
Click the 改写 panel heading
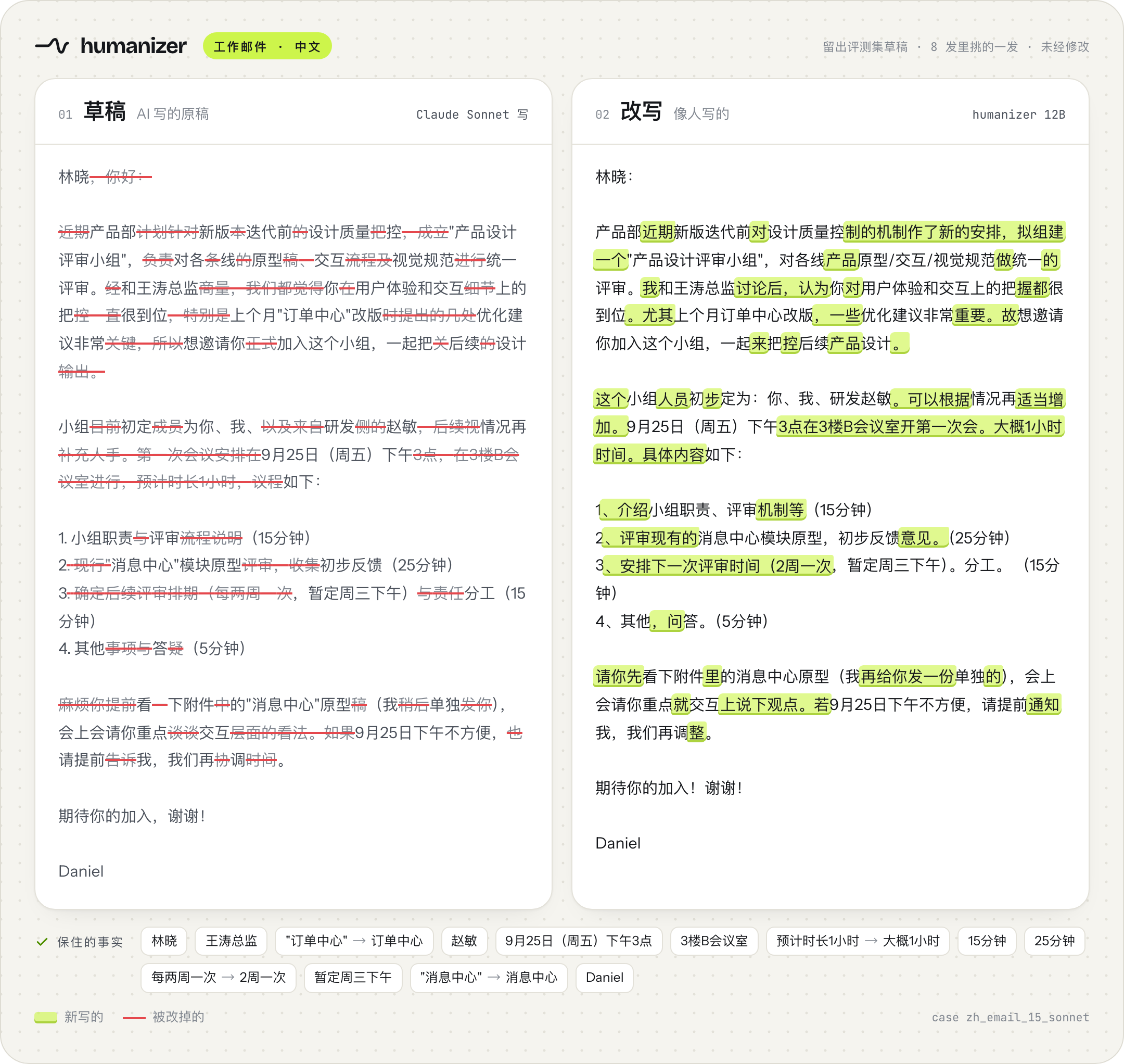(642, 111)
